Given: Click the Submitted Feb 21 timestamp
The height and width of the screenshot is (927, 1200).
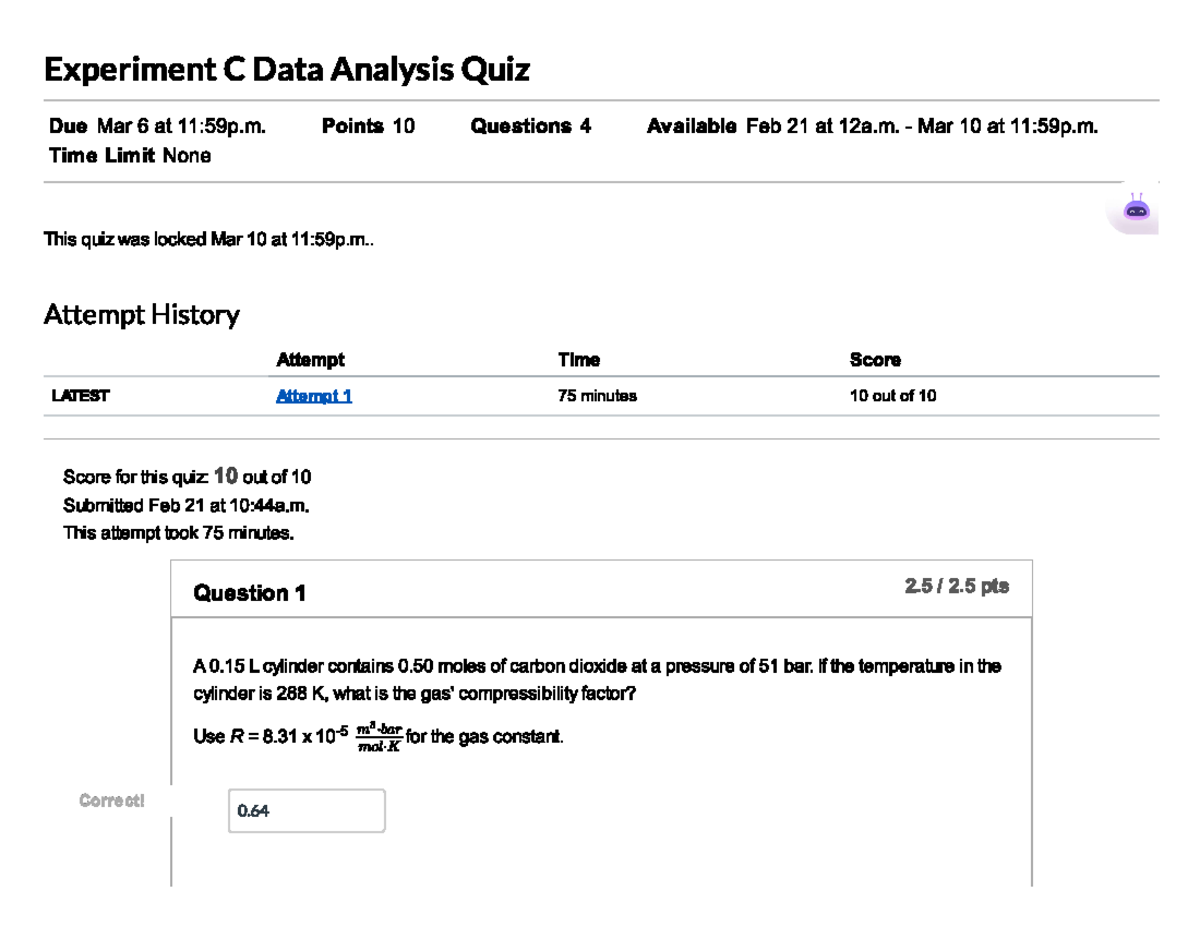Looking at the screenshot, I should pyautogui.click(x=186, y=505).
